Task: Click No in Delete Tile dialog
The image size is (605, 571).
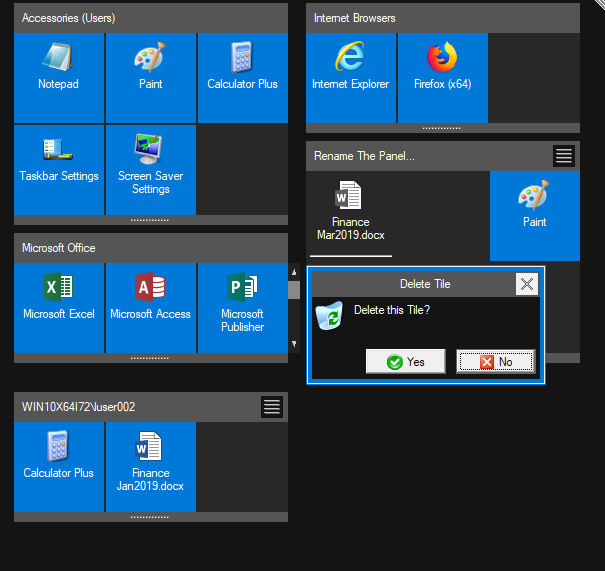Action: click(x=495, y=362)
